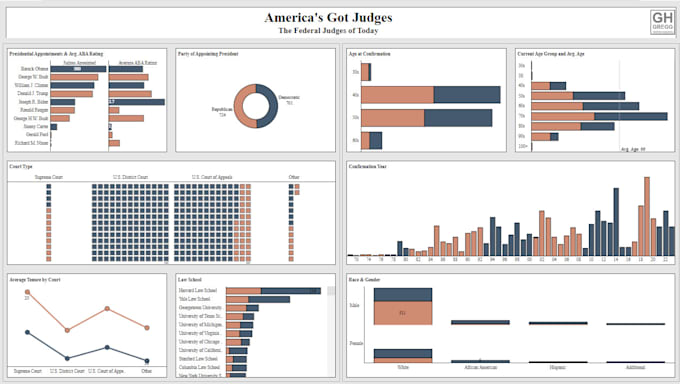Select the Other court blue tenure point

[x=147, y=361]
